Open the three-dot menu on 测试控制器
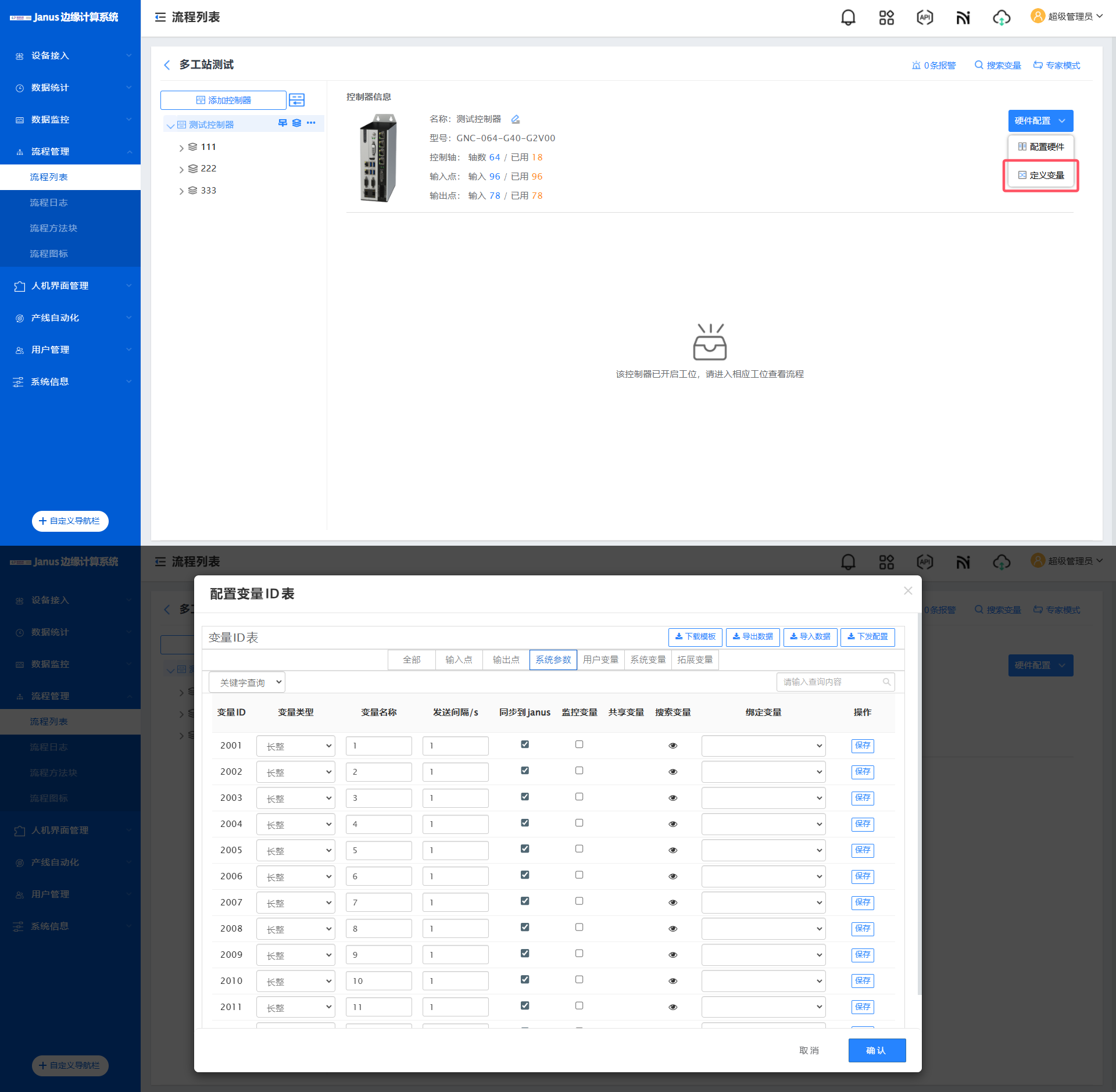 coord(311,123)
